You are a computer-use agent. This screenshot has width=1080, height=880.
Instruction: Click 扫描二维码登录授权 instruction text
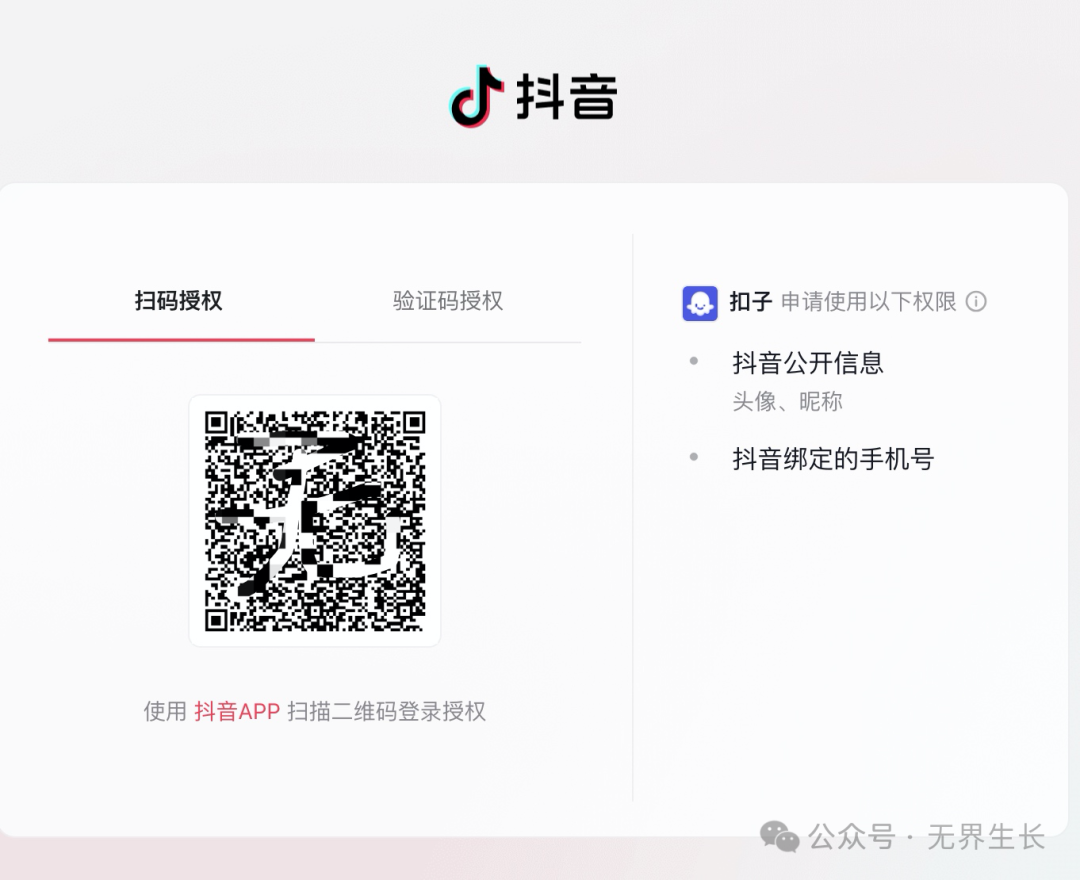[386, 711]
